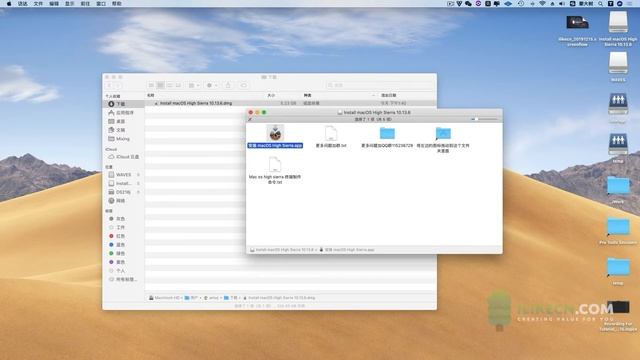640x360 pixels.
Task: Open the Apple menu
Action: (9, 4)
